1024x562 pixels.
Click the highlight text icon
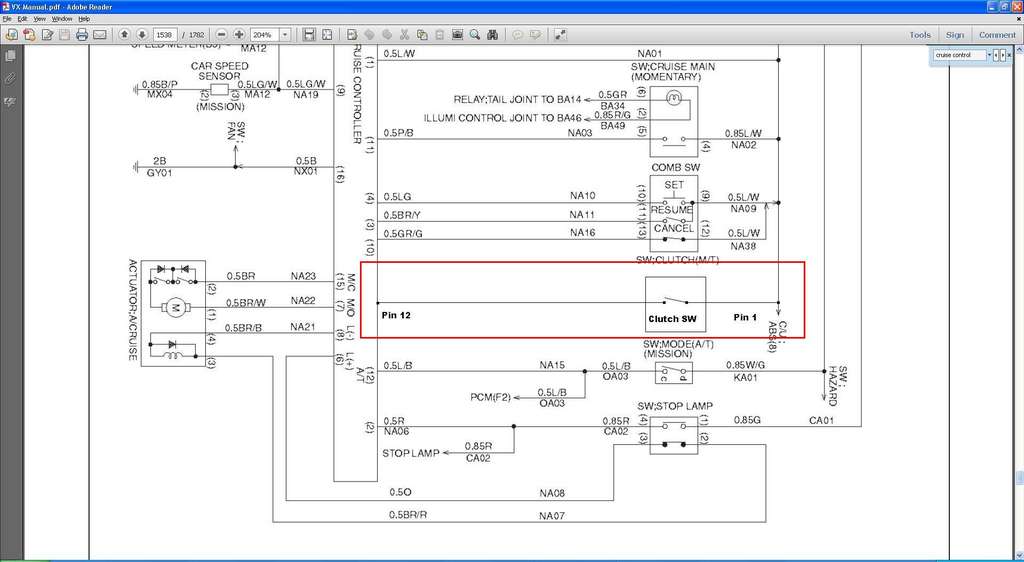536,35
